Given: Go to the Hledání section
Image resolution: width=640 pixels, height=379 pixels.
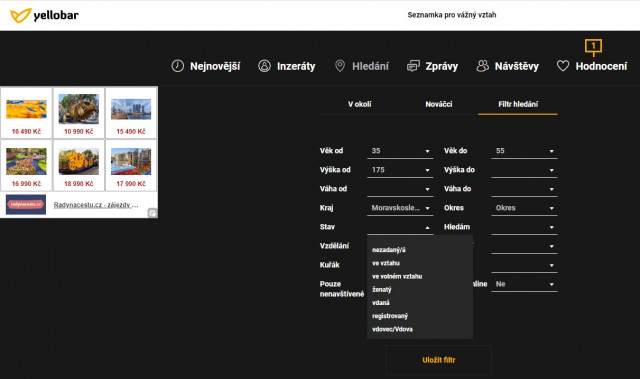Looking at the screenshot, I should click(370, 66).
